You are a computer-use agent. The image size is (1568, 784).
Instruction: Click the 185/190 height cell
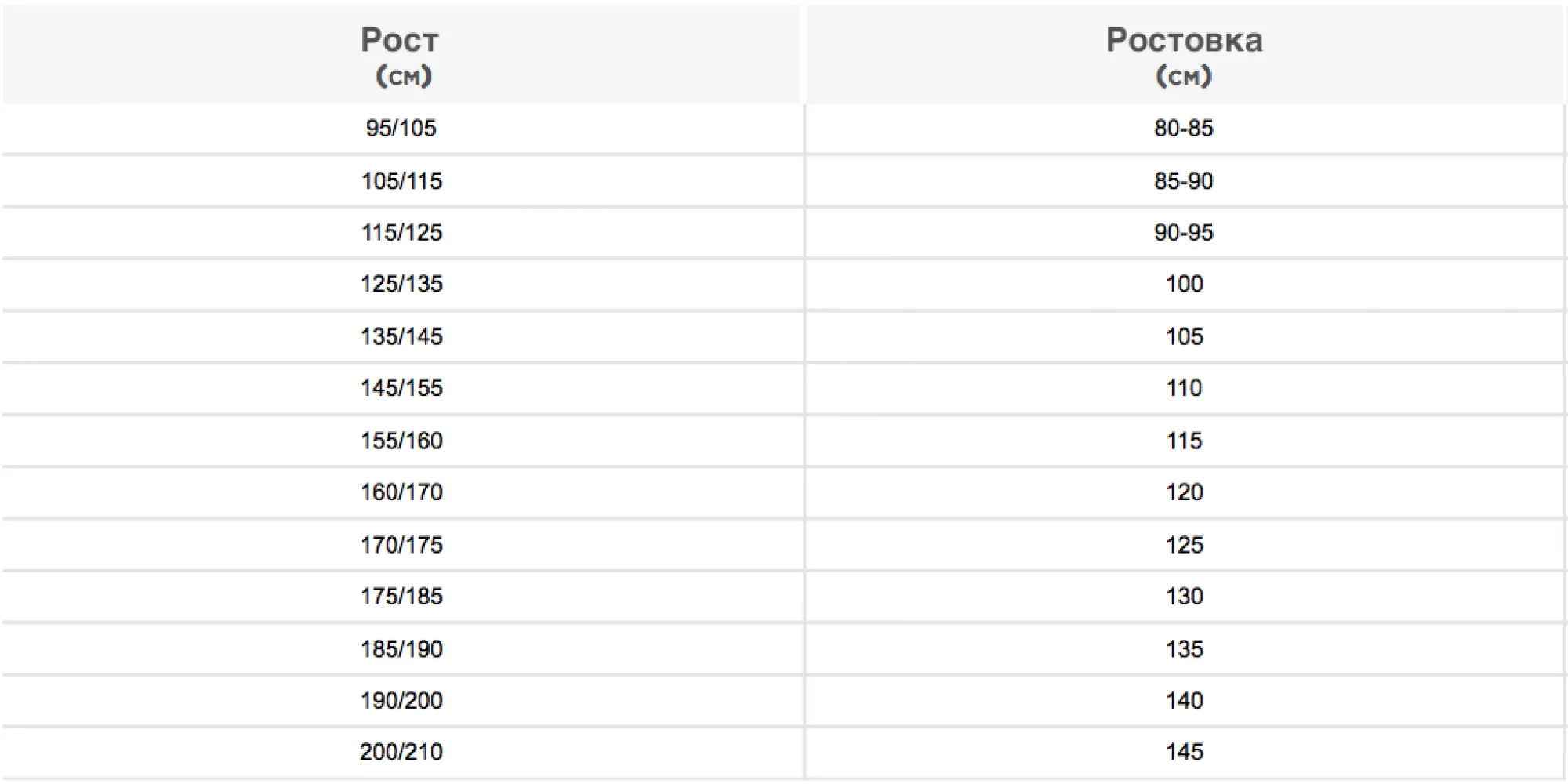(401, 649)
